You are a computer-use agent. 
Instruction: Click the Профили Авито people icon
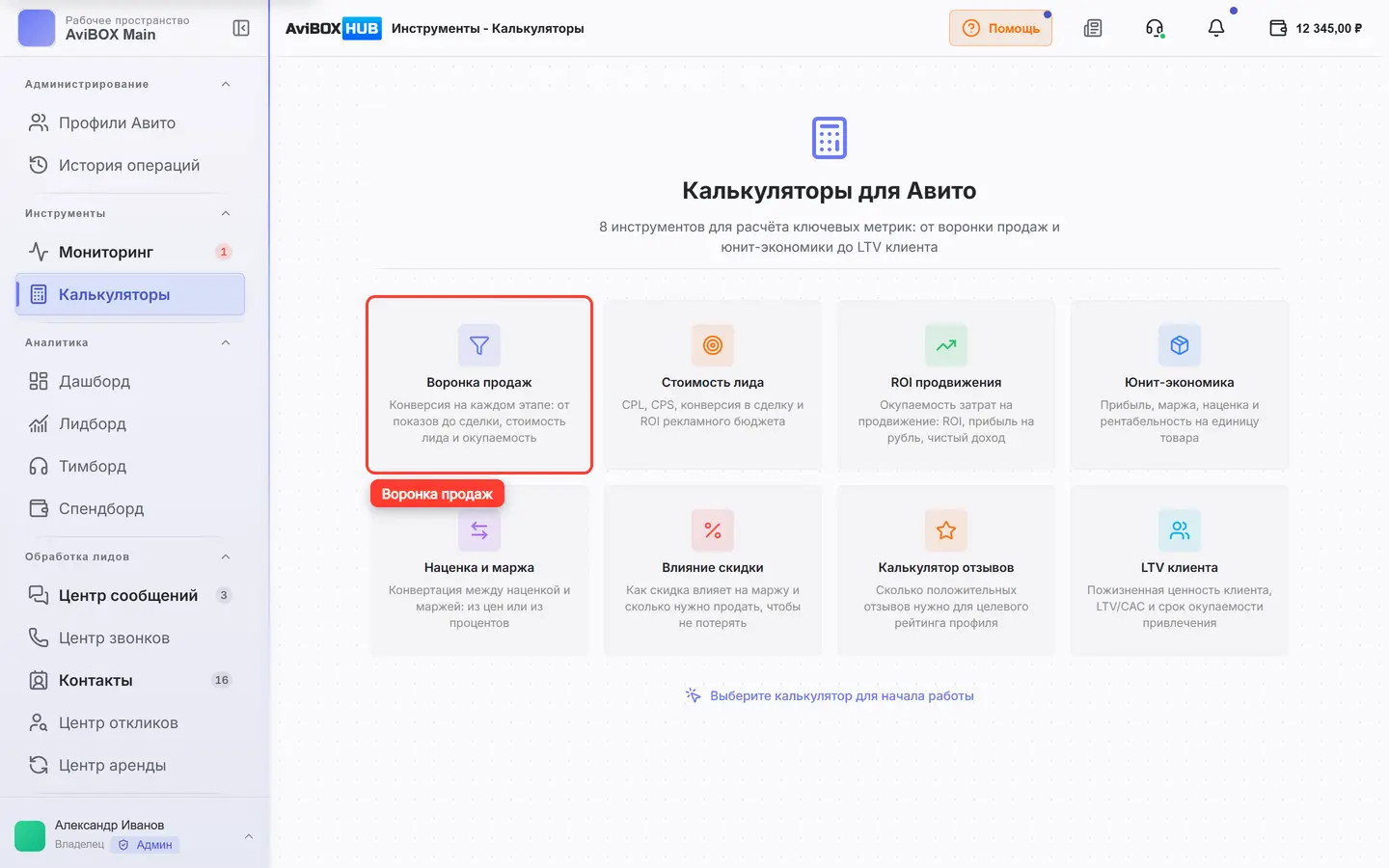[x=39, y=122]
